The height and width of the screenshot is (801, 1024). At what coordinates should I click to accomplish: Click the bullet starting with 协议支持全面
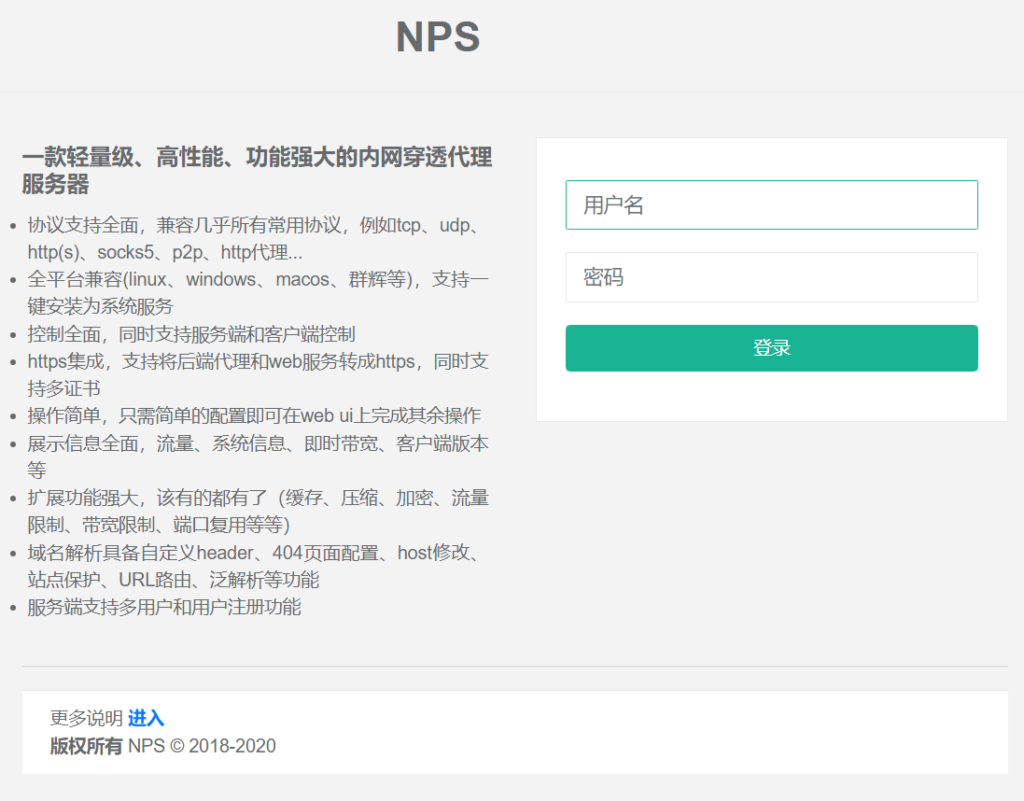pyautogui.click(x=257, y=239)
